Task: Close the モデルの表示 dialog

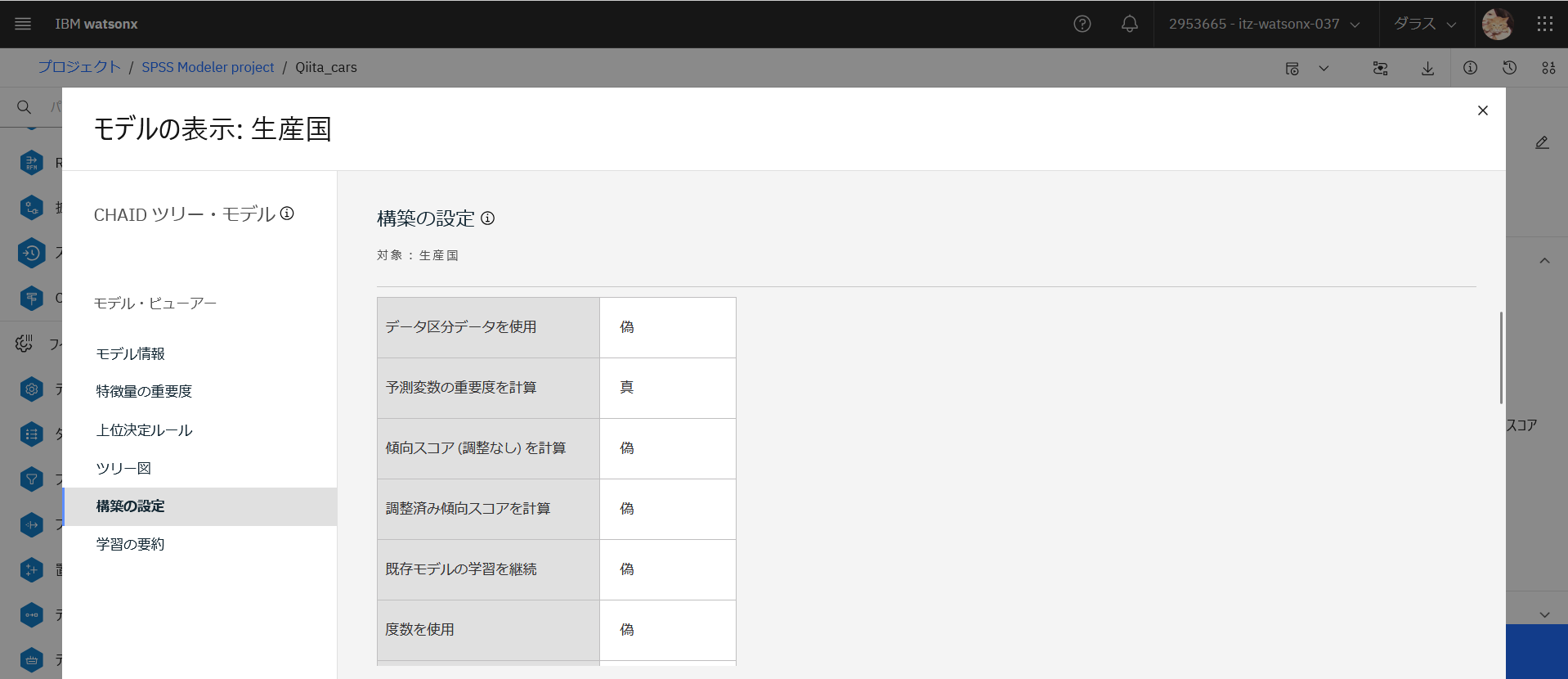Action: coord(1483,110)
